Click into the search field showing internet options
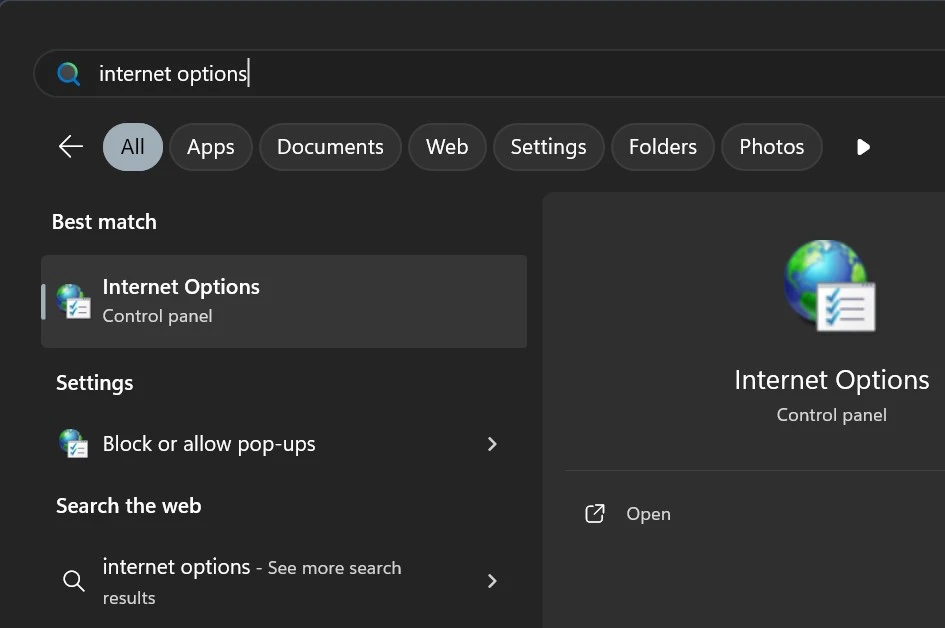The image size is (945, 628). pos(489,74)
